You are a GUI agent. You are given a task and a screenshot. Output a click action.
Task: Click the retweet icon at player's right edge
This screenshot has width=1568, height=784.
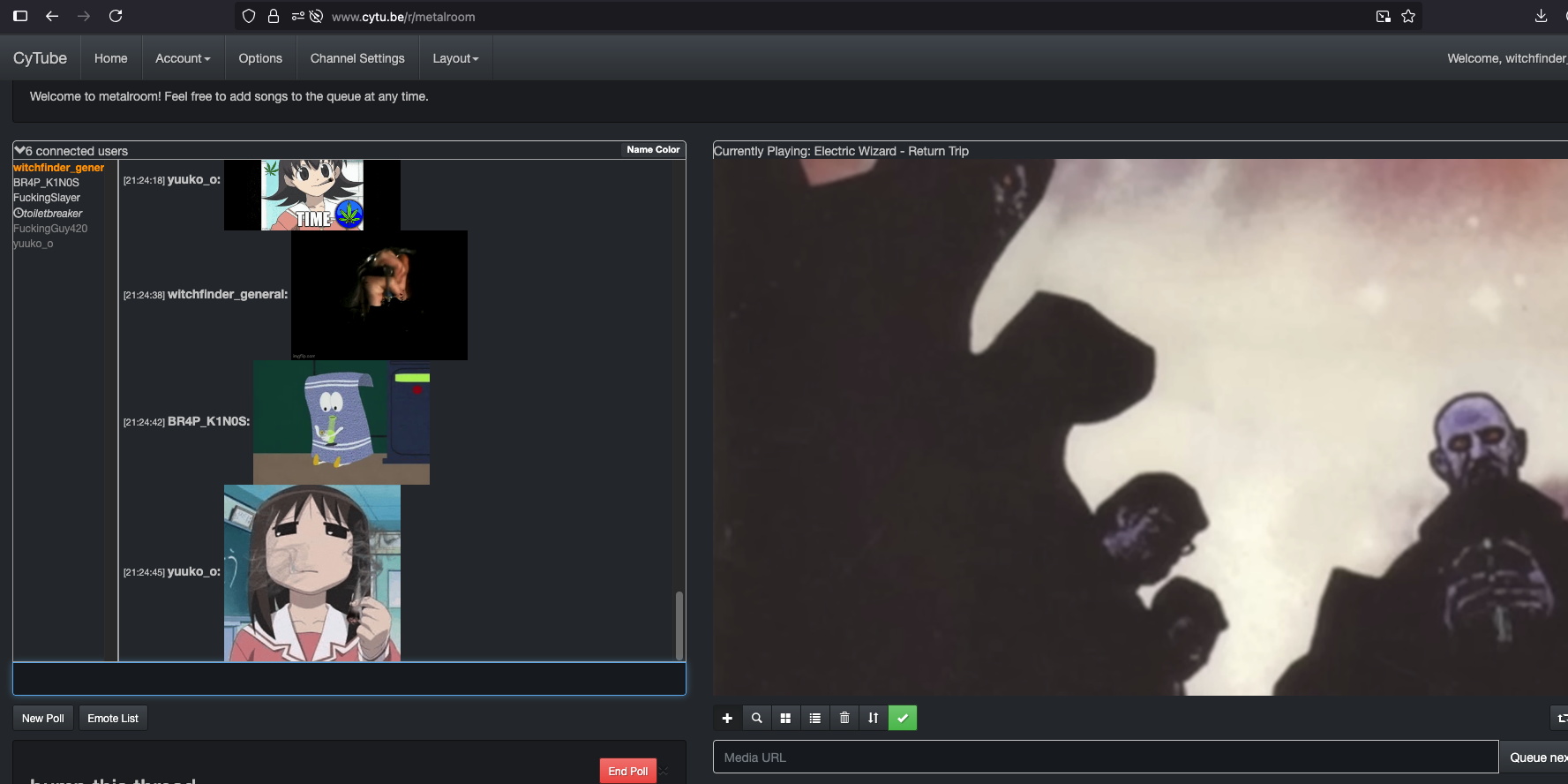[x=1560, y=718]
